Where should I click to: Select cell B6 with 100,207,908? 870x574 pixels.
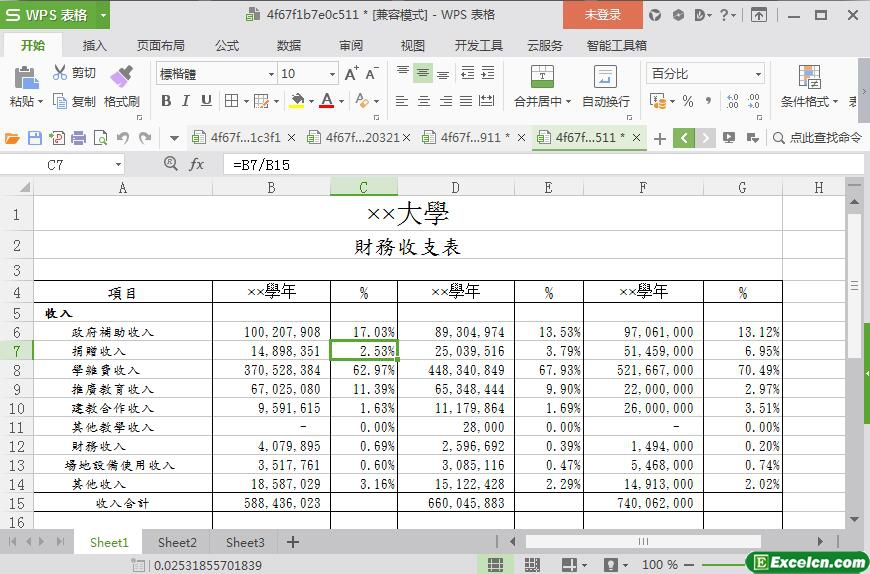pyautogui.click(x=271, y=332)
